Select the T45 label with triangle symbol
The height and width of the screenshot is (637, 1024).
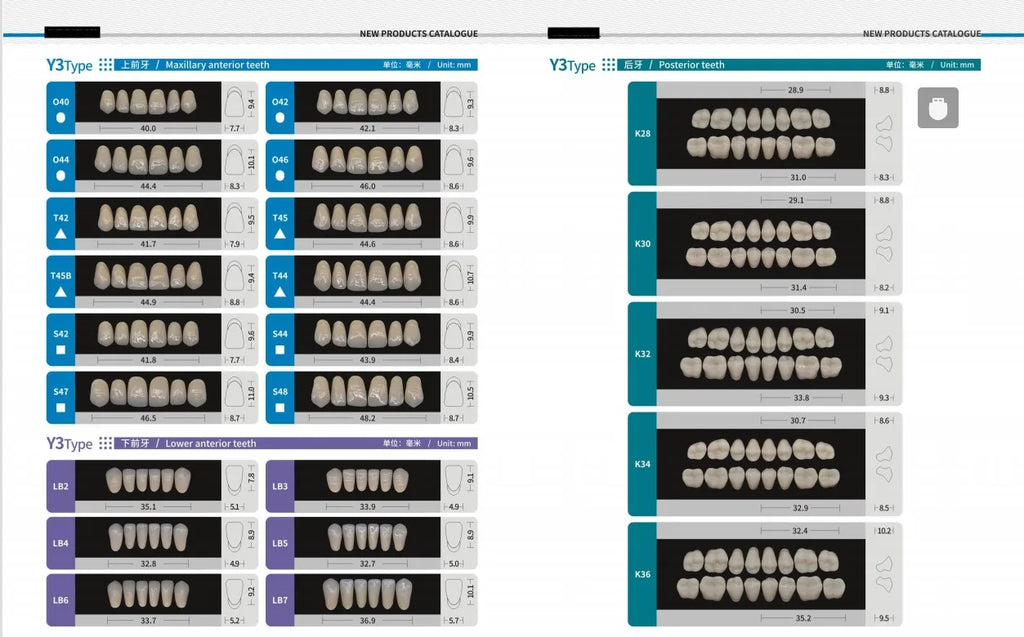pos(280,224)
